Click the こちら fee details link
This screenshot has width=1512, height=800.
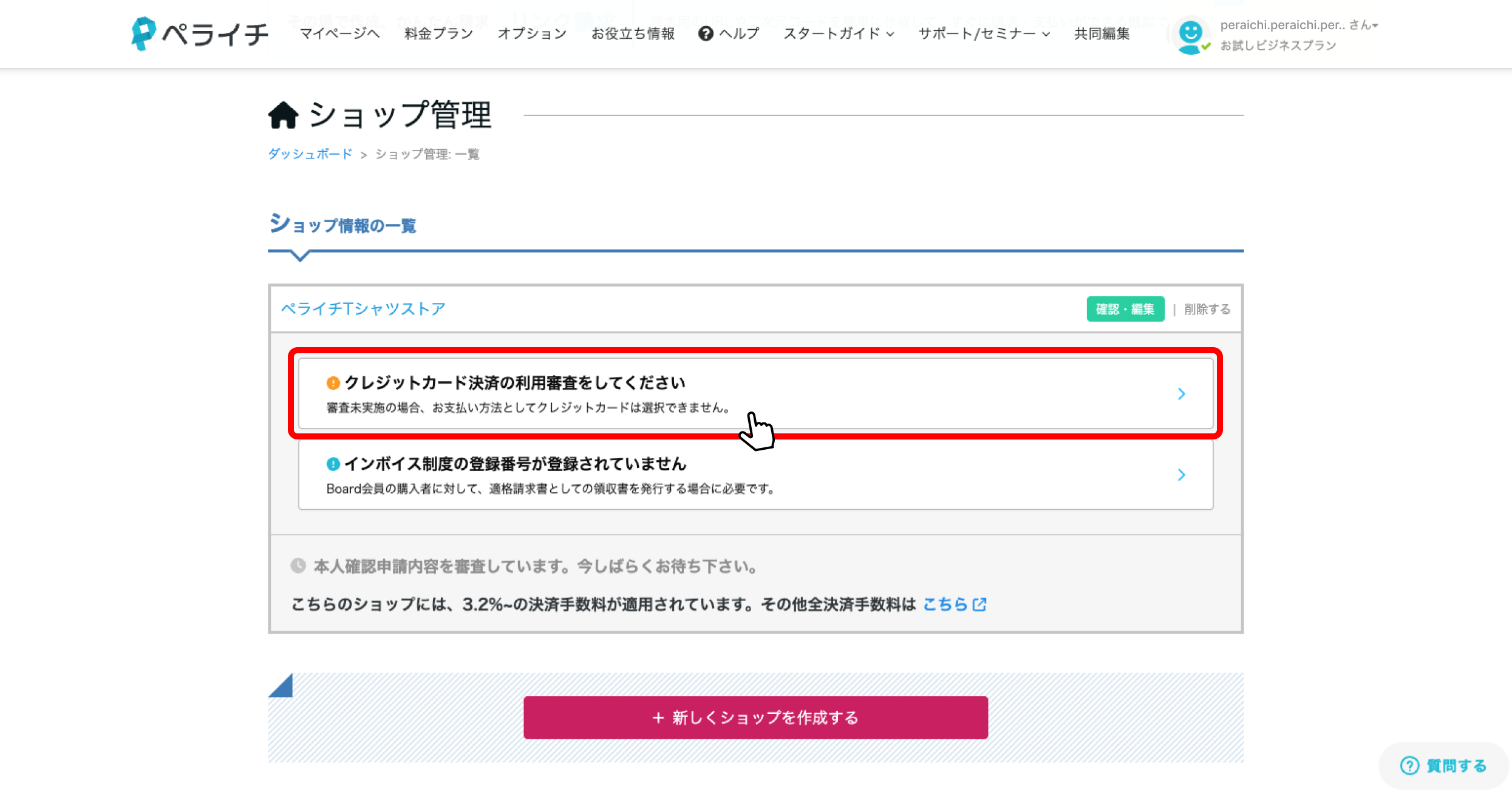point(945,605)
